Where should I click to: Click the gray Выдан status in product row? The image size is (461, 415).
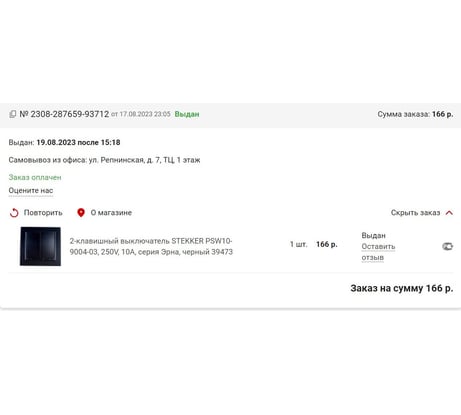pos(373,235)
